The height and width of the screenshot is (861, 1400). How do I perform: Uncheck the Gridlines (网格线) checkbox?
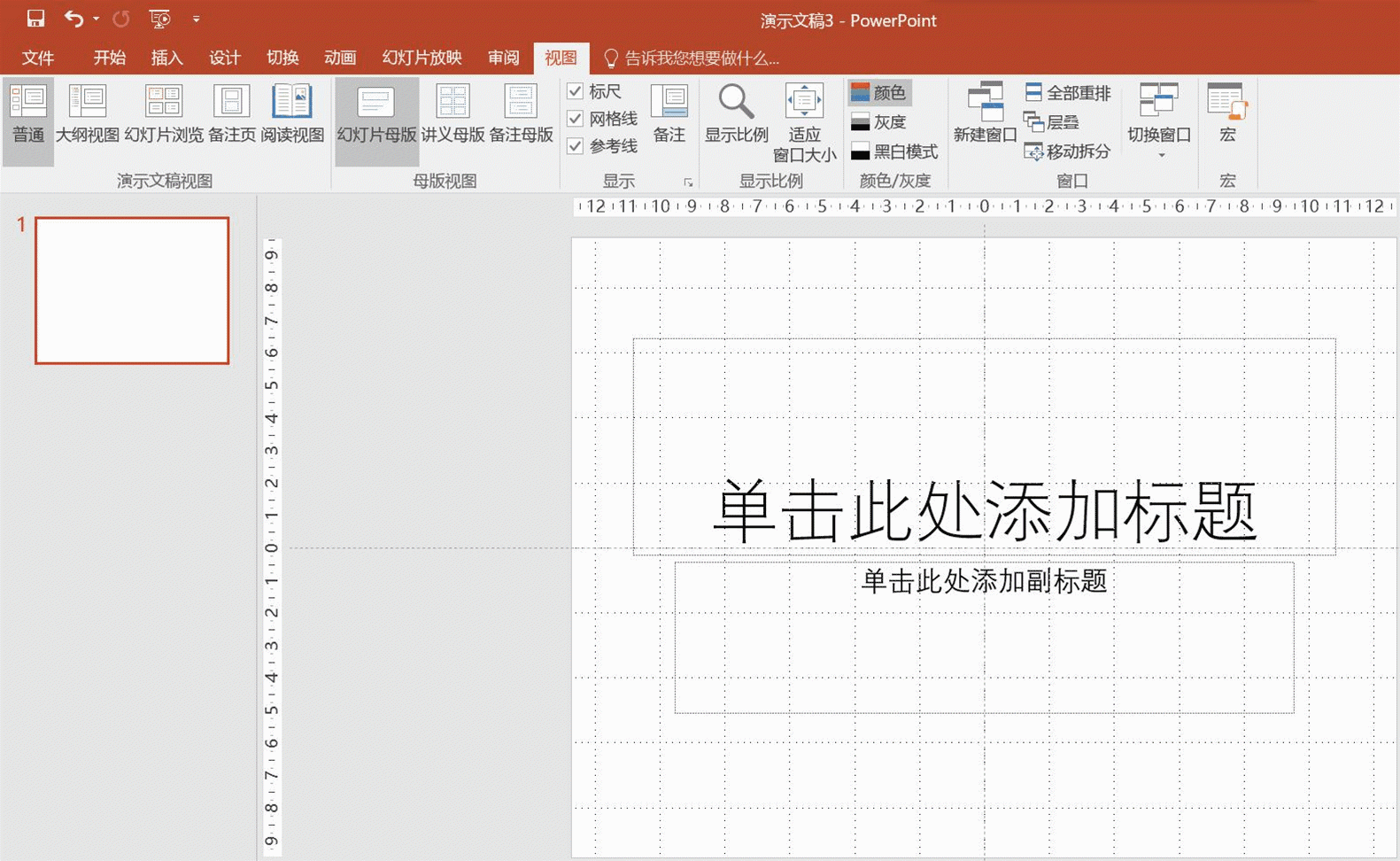point(576,119)
